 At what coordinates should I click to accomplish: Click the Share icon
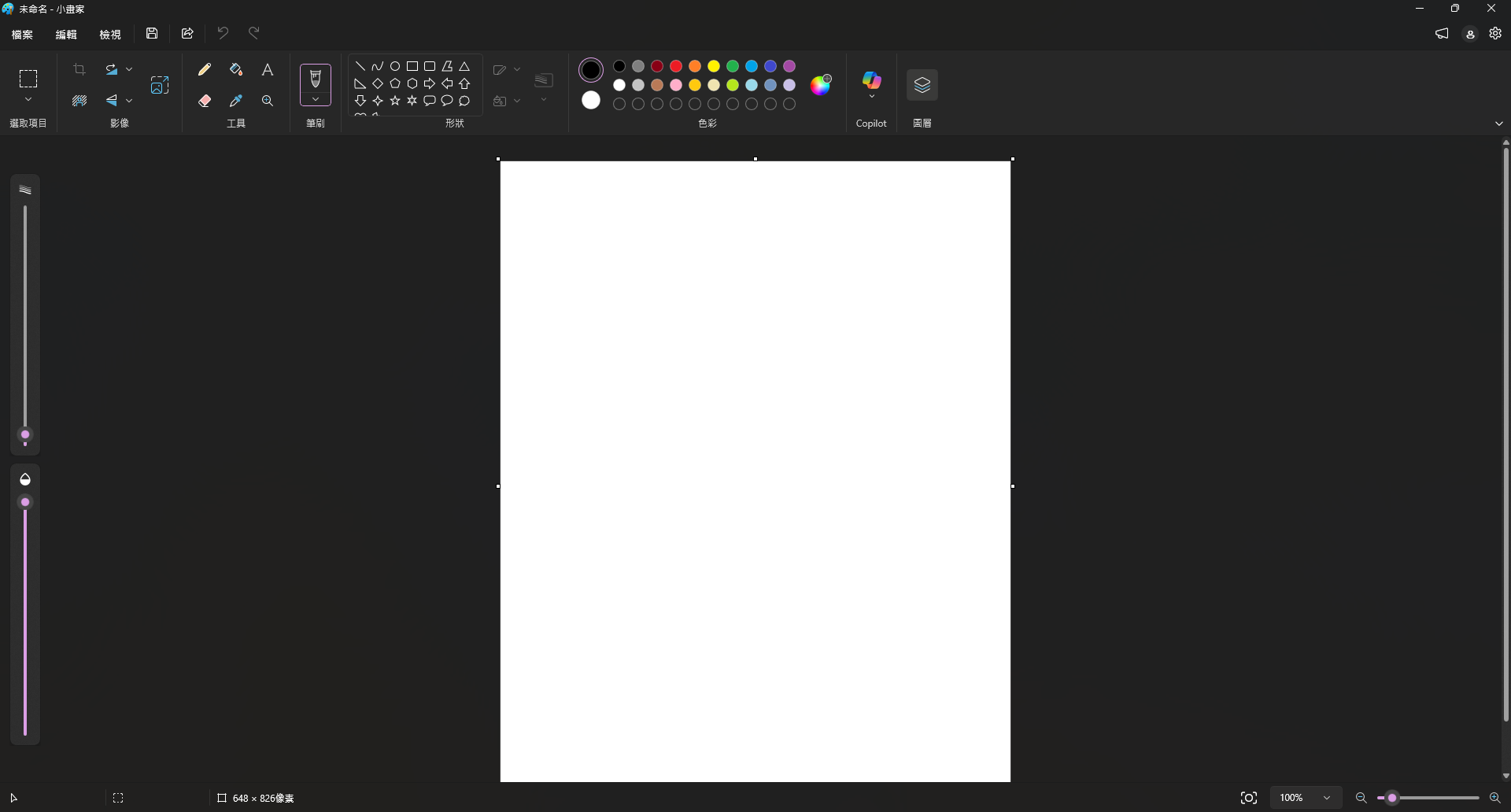(x=187, y=33)
